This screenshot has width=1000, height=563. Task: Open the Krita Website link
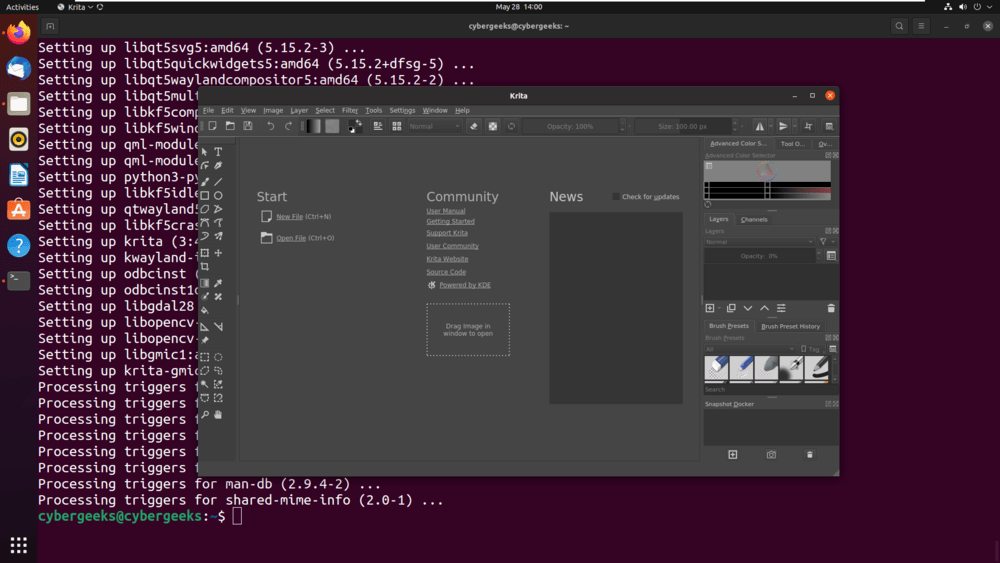click(447, 259)
